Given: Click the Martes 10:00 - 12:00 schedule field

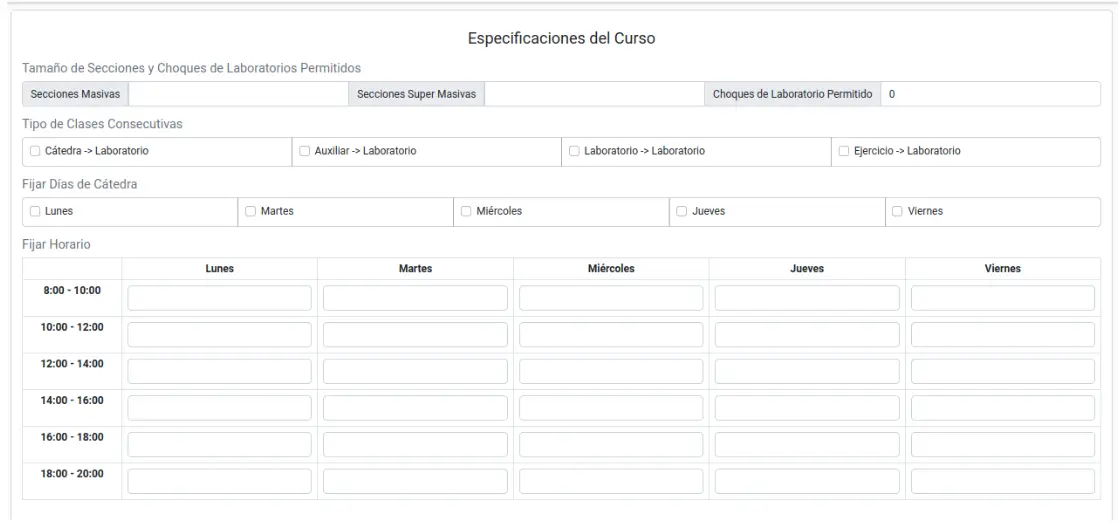Looking at the screenshot, I should tap(415, 334).
